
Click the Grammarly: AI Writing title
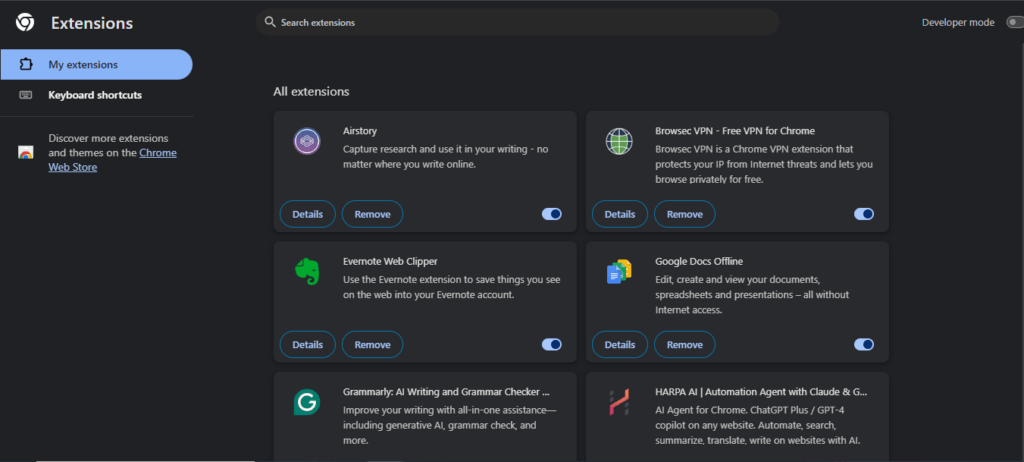[446, 392]
